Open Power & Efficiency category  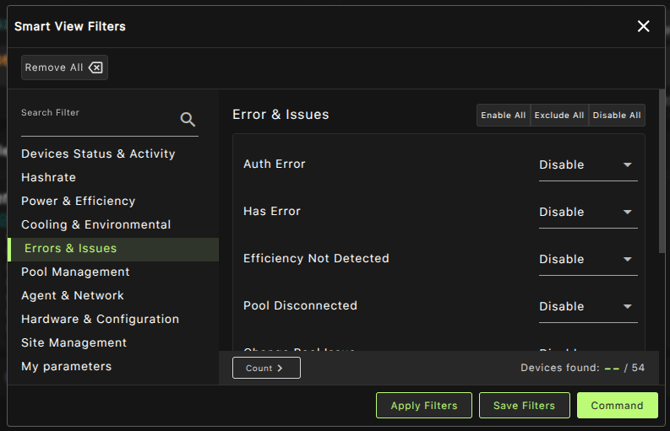(78, 201)
